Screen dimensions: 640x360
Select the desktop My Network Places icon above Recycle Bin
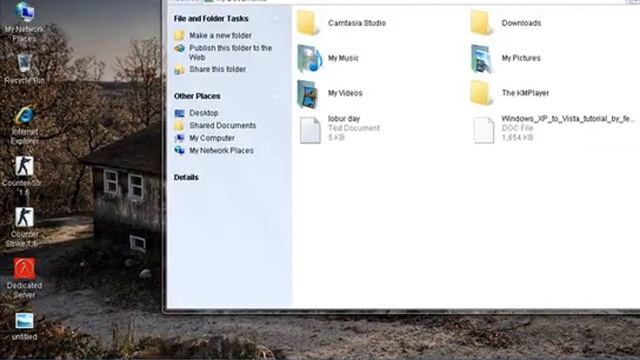click(x=24, y=22)
